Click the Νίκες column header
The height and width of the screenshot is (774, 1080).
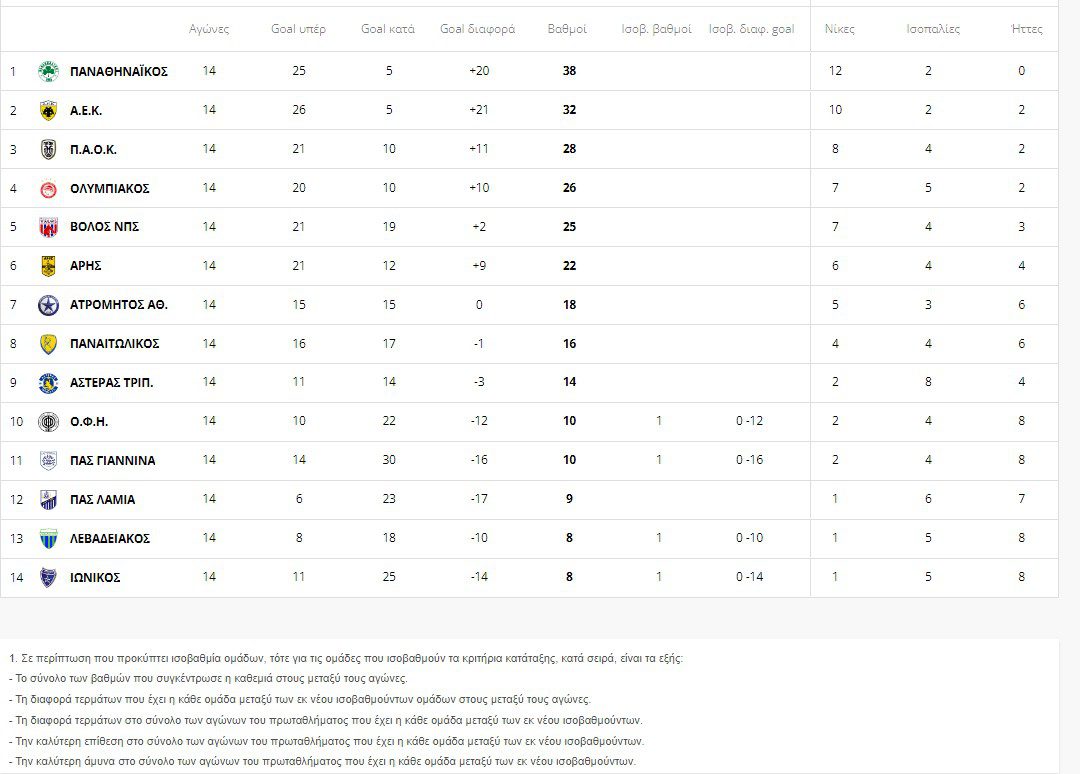point(839,29)
